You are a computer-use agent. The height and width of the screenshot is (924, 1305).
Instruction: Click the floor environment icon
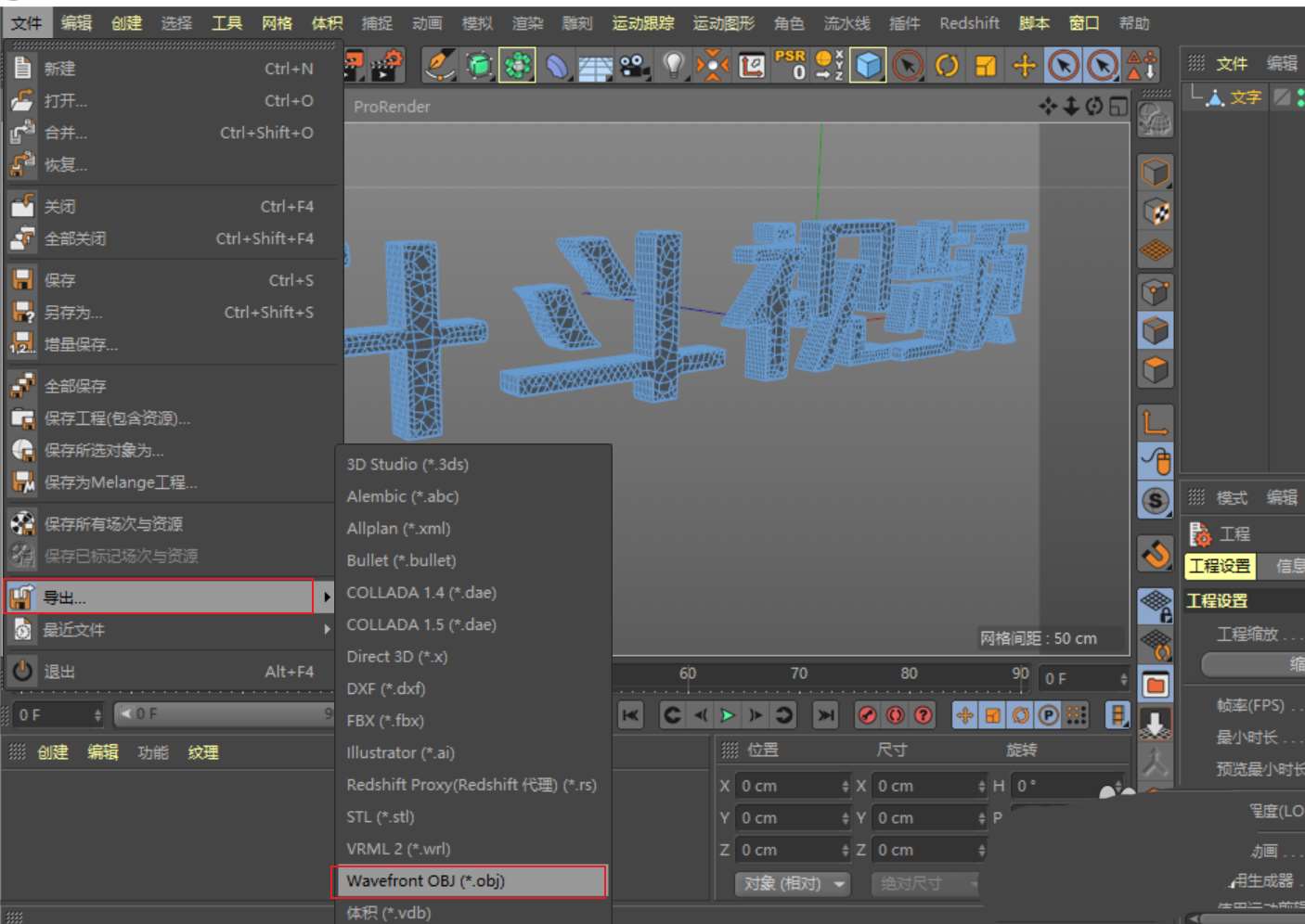point(595,65)
